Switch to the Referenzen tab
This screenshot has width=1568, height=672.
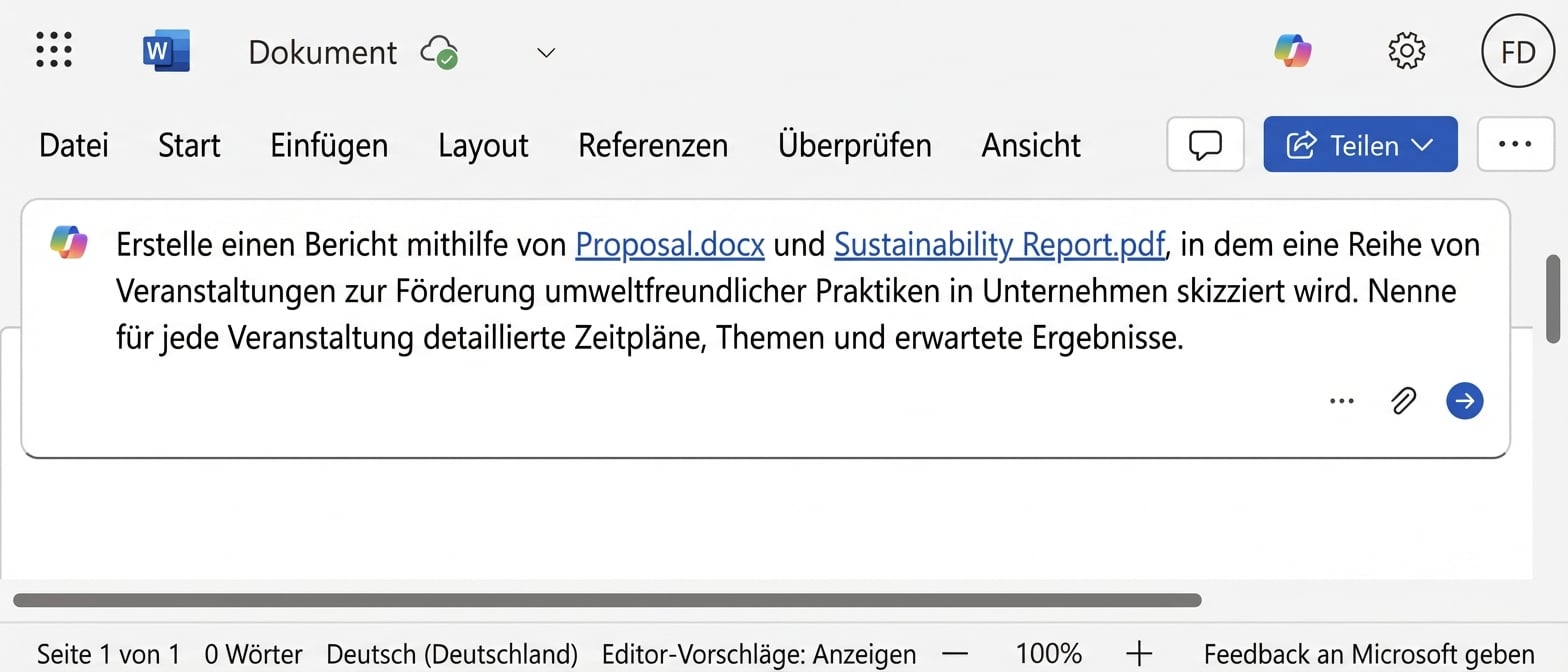point(653,145)
